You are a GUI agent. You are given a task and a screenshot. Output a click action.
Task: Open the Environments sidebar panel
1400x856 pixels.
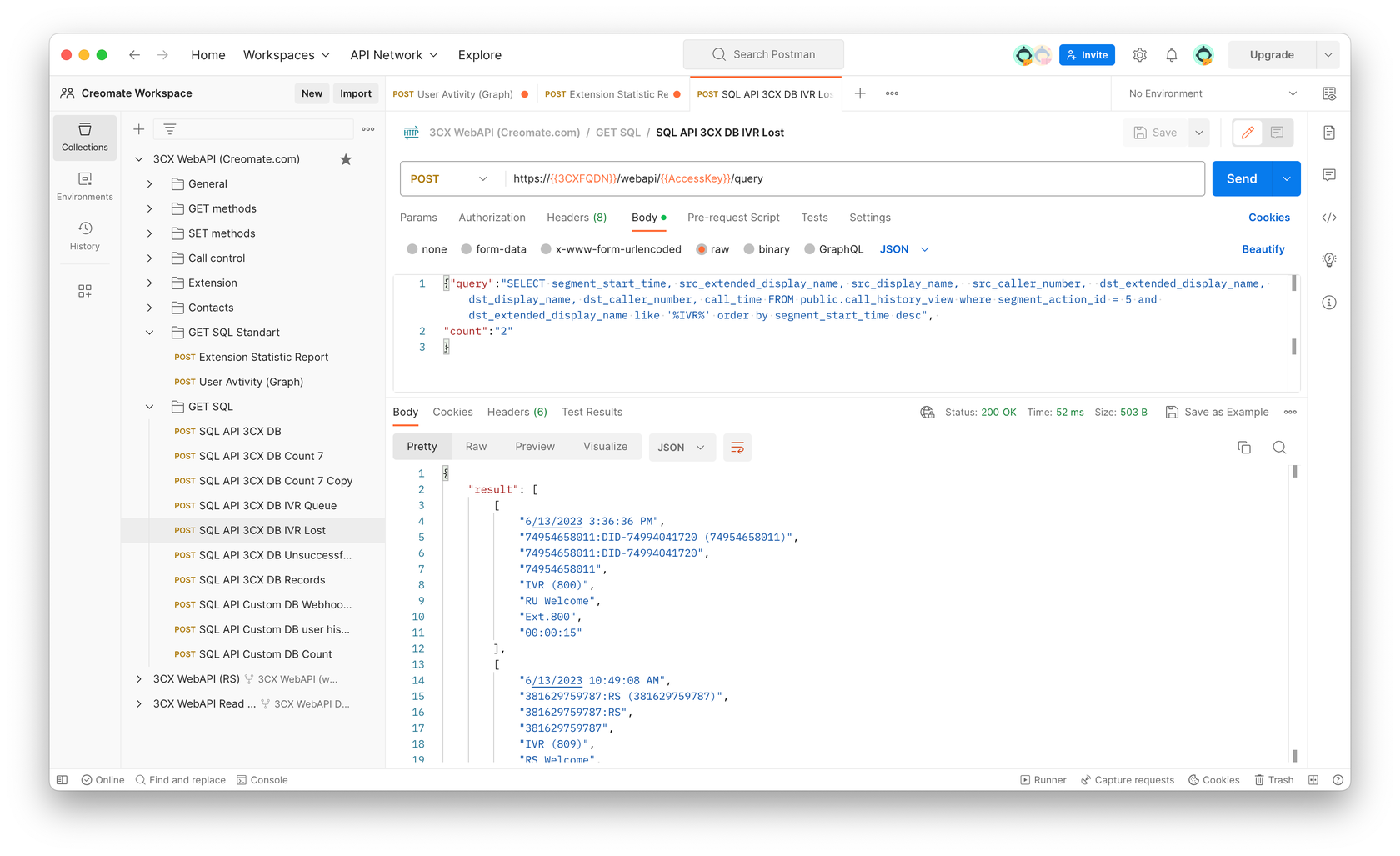[84, 185]
